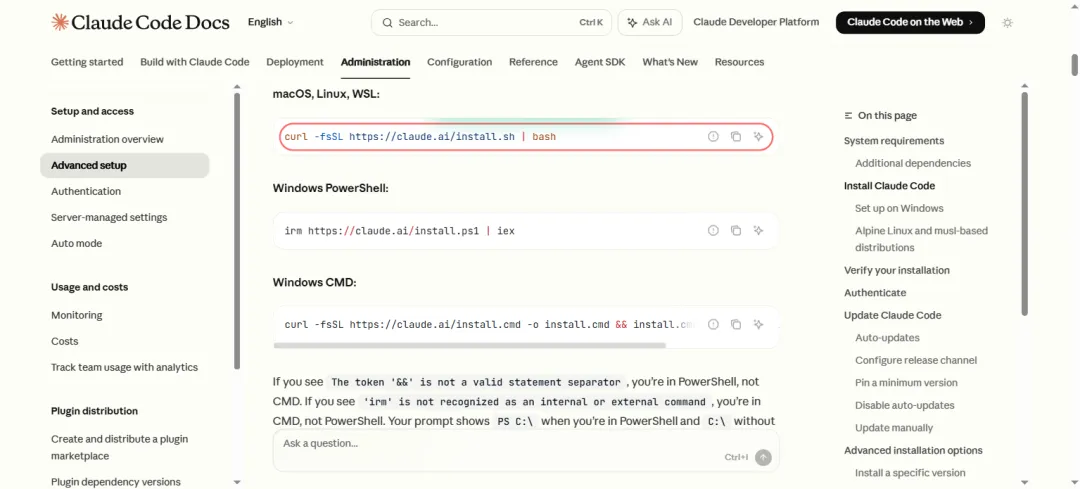Click the Ask AI button in header

(x=649, y=22)
